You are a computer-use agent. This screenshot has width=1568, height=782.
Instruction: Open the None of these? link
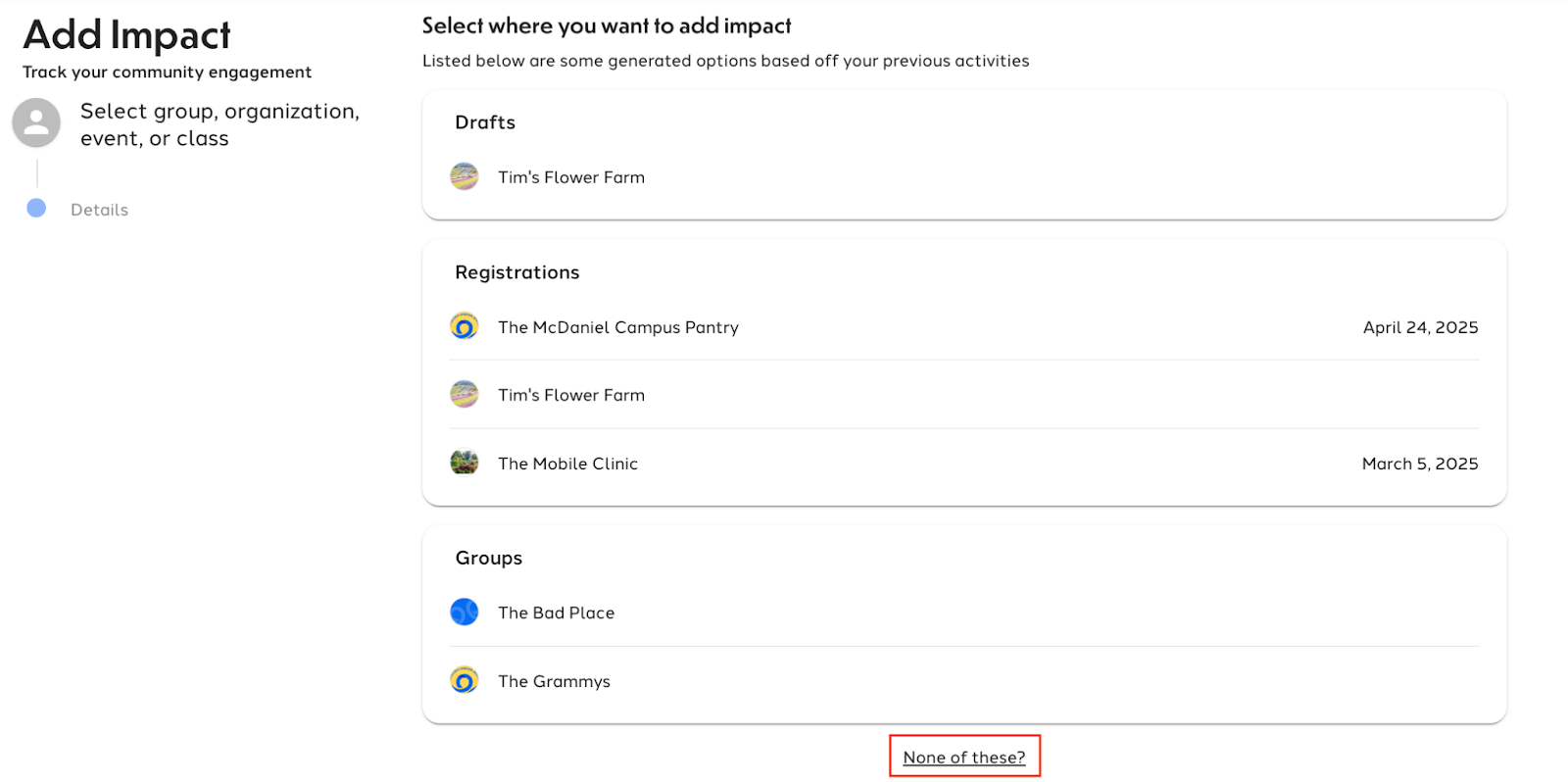coord(964,757)
